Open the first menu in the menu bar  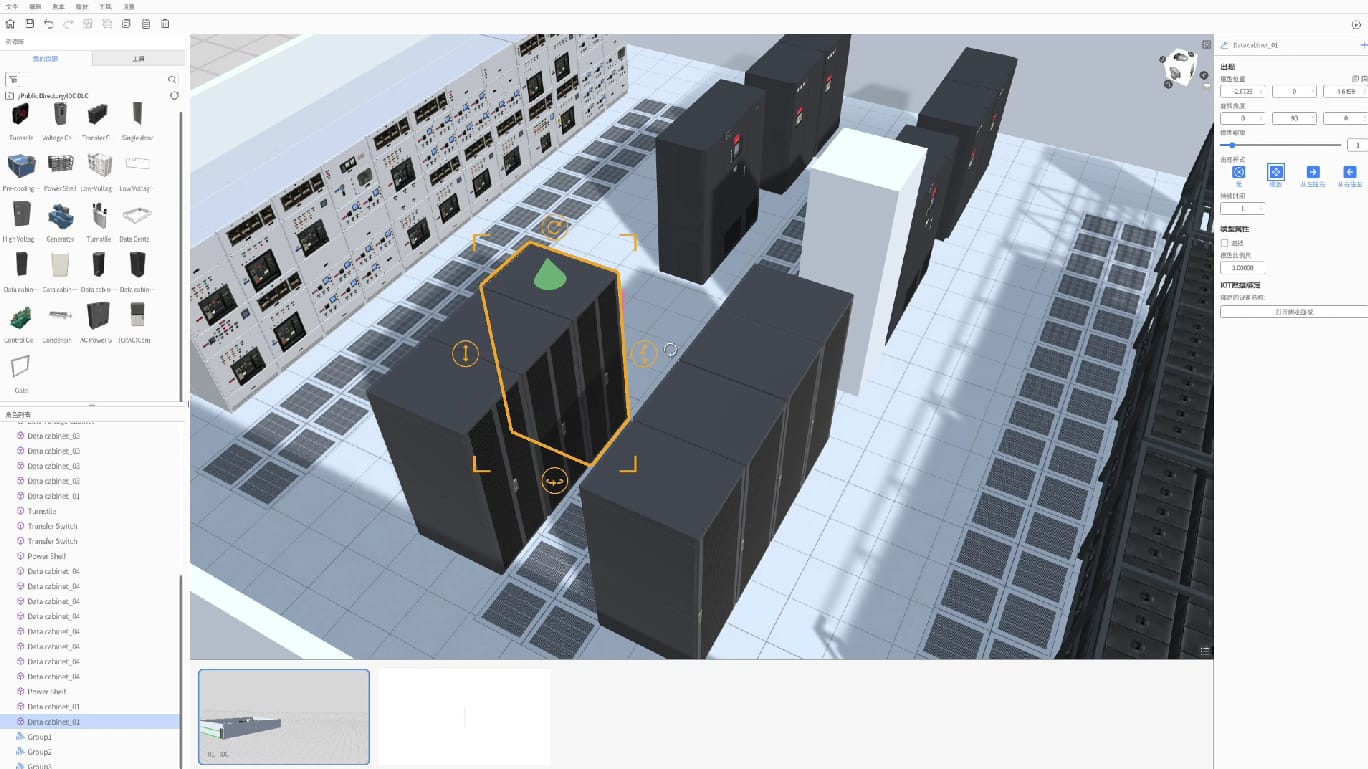point(12,6)
